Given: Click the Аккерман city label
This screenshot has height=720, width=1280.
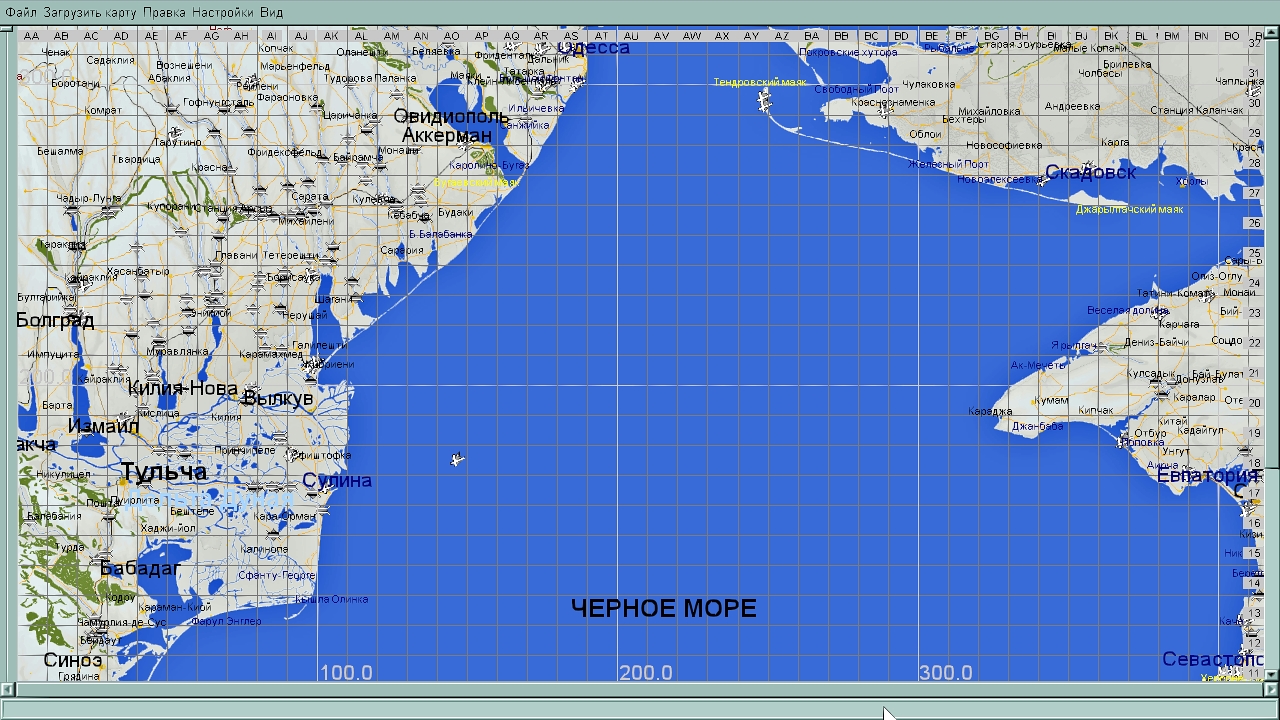Looking at the screenshot, I should pyautogui.click(x=447, y=136).
